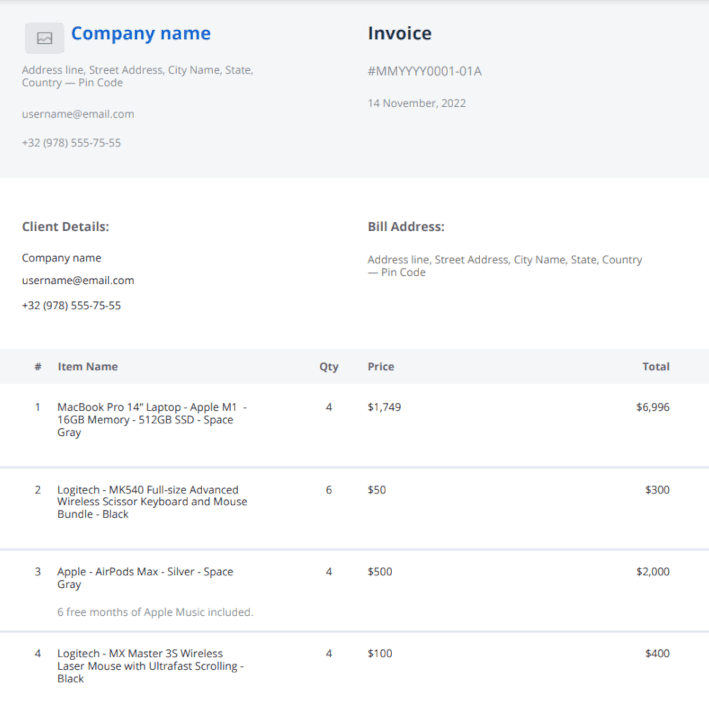
Task: Click the sender address line under the company name
Action: click(x=137, y=76)
